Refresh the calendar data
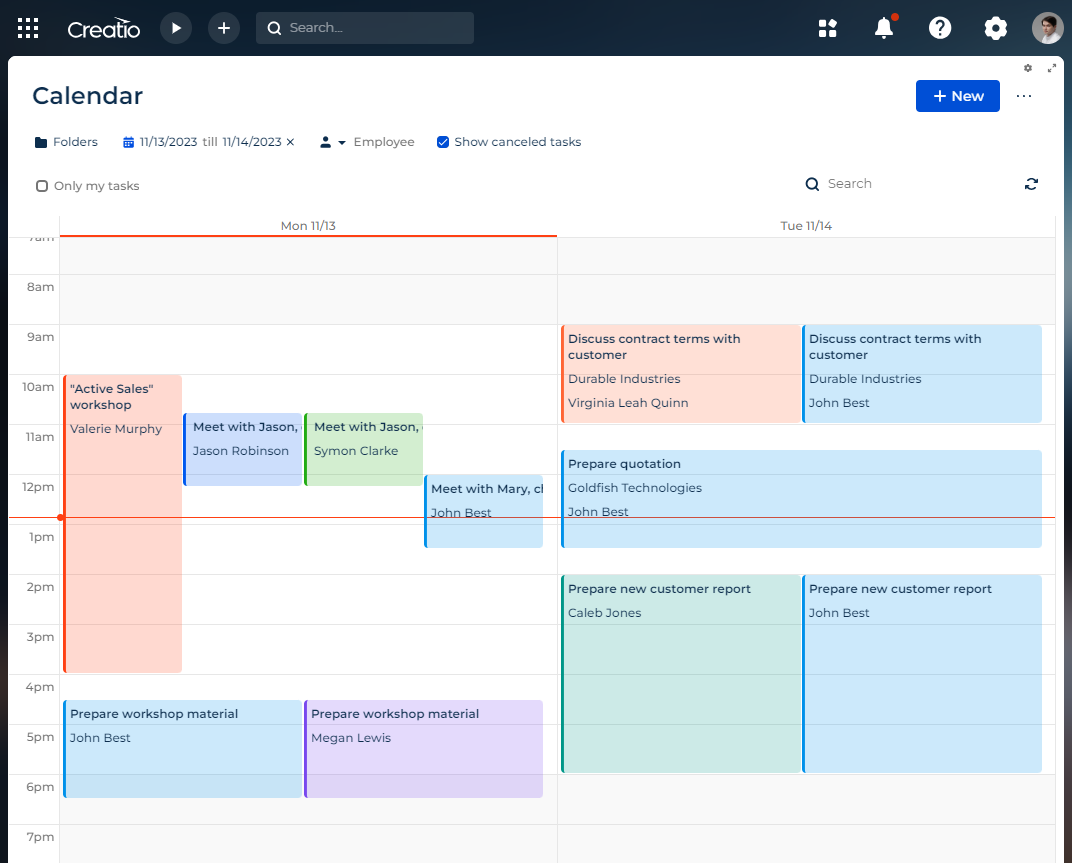The image size is (1072, 863). pyautogui.click(x=1031, y=184)
